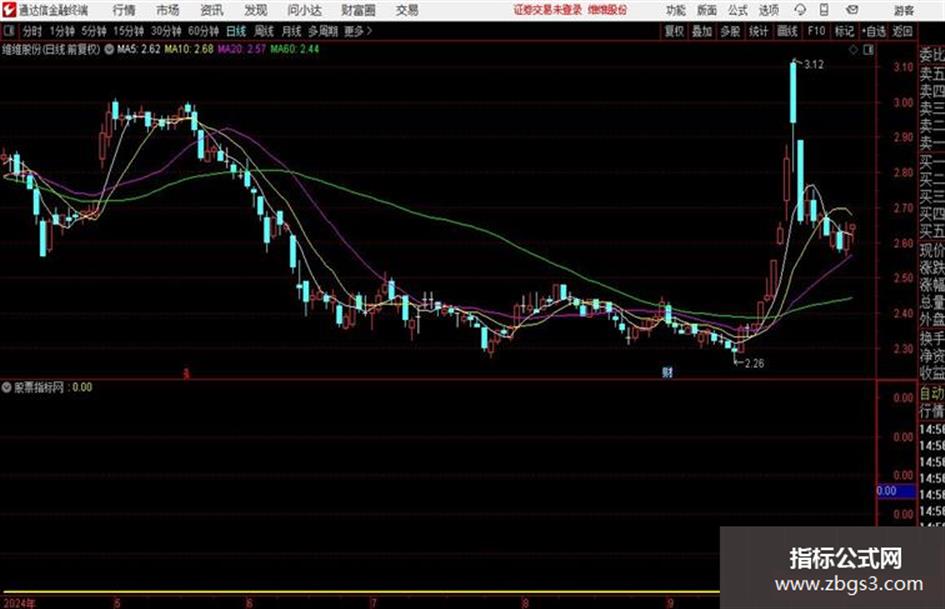The height and width of the screenshot is (609, 945).
Task: Switch to 15分钟 period
Action: (x=129, y=31)
